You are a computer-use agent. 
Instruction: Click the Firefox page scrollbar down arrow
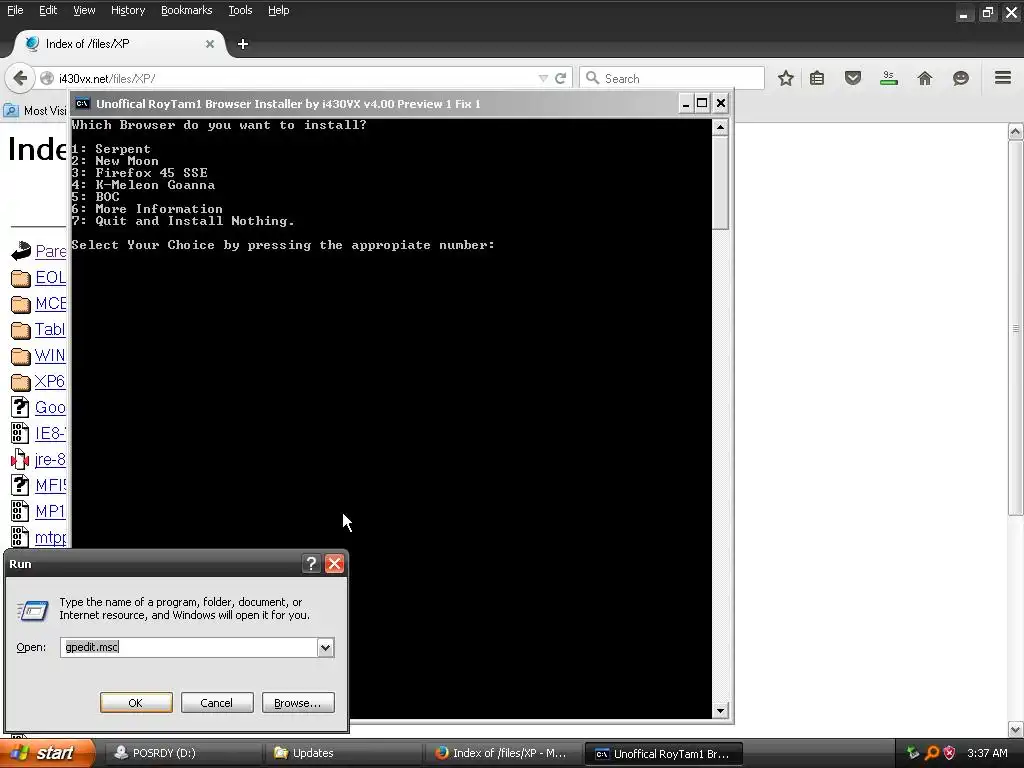[1016, 729]
